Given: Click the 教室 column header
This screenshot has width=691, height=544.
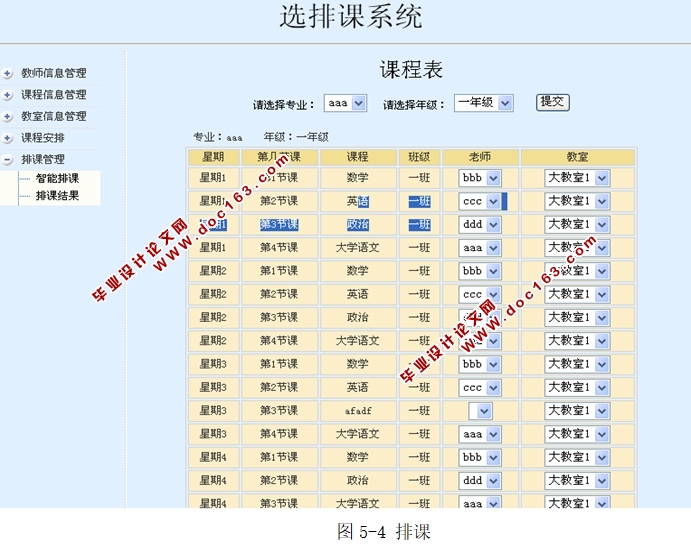Looking at the screenshot, I should tap(577, 157).
